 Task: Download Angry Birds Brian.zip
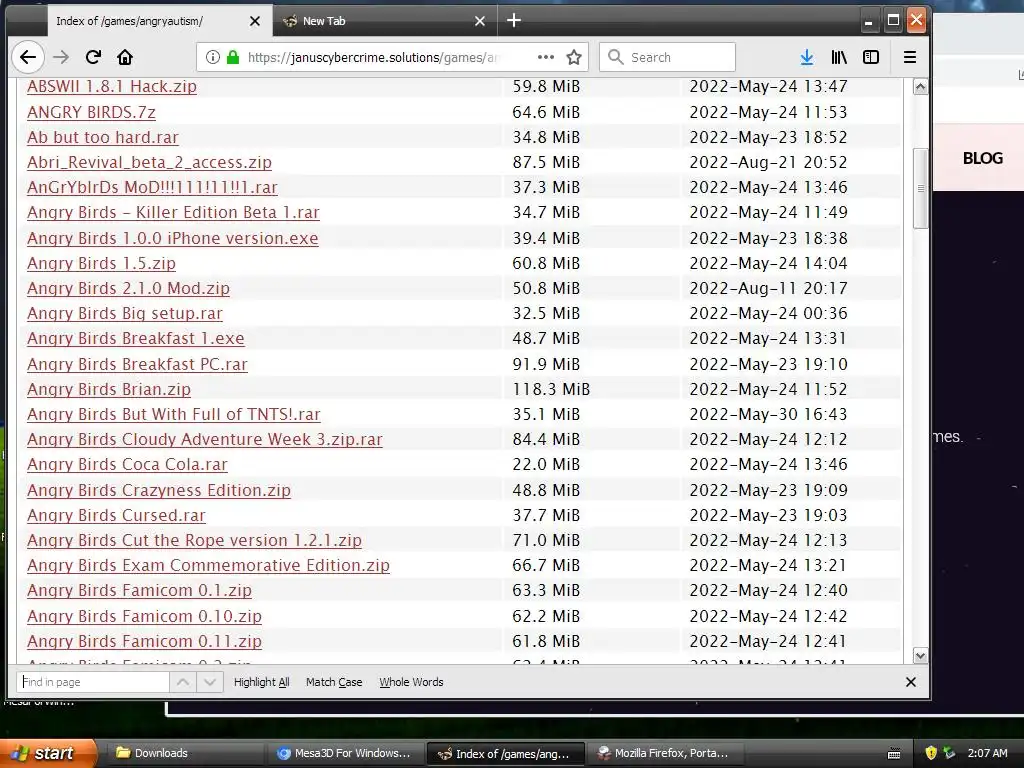pos(109,389)
